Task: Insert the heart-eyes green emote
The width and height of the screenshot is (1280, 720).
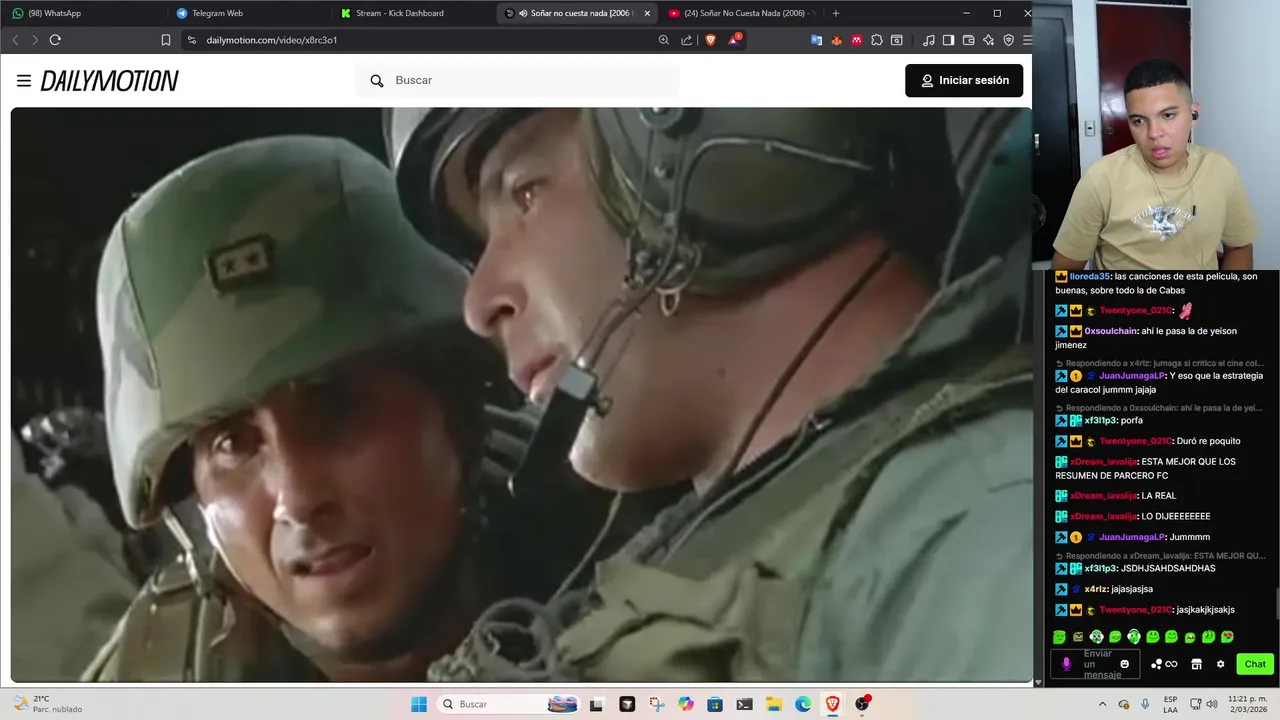Action: click(1227, 636)
